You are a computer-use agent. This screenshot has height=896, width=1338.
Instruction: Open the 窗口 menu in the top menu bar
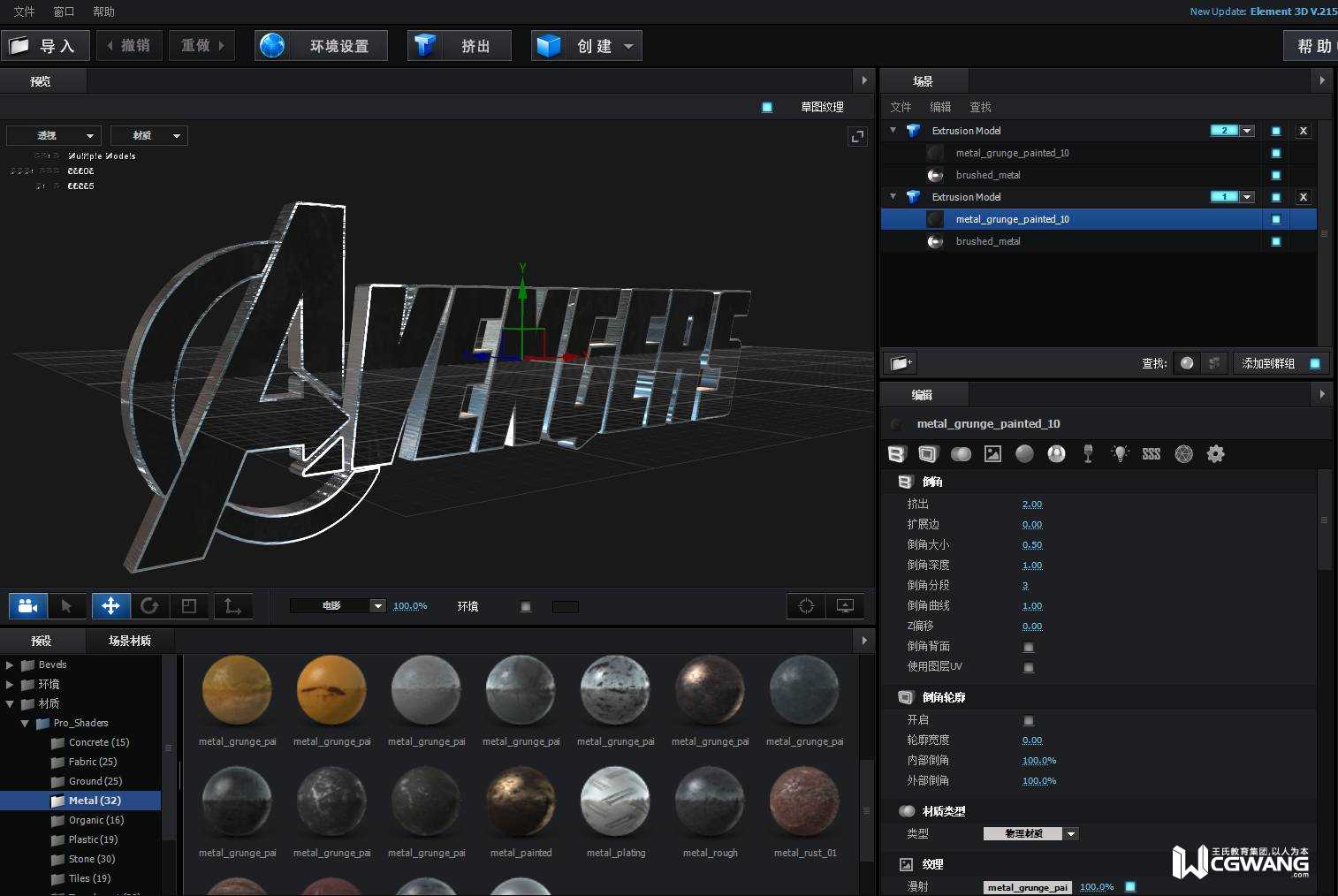64,11
